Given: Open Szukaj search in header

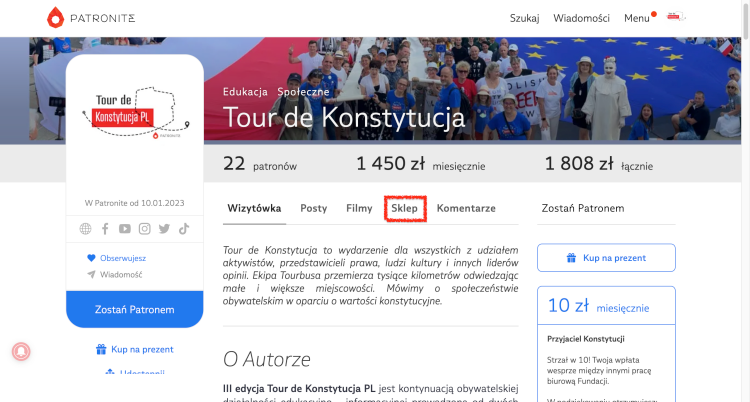Looking at the screenshot, I should pos(525,18).
